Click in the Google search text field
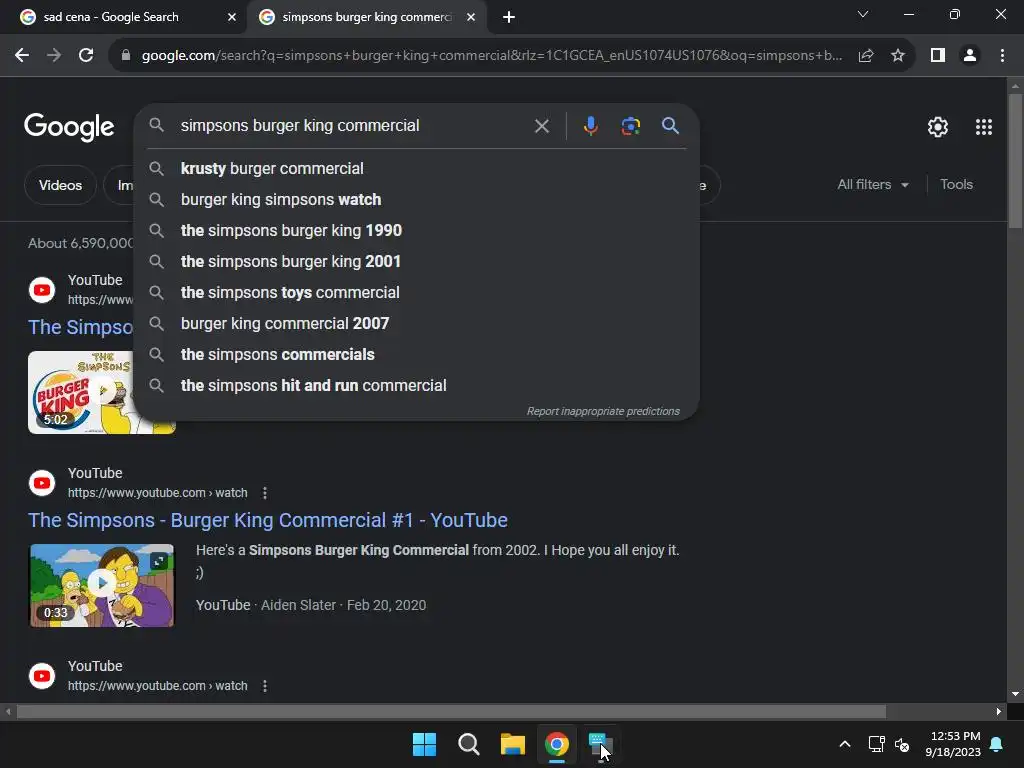1024x768 pixels. [x=353, y=125]
